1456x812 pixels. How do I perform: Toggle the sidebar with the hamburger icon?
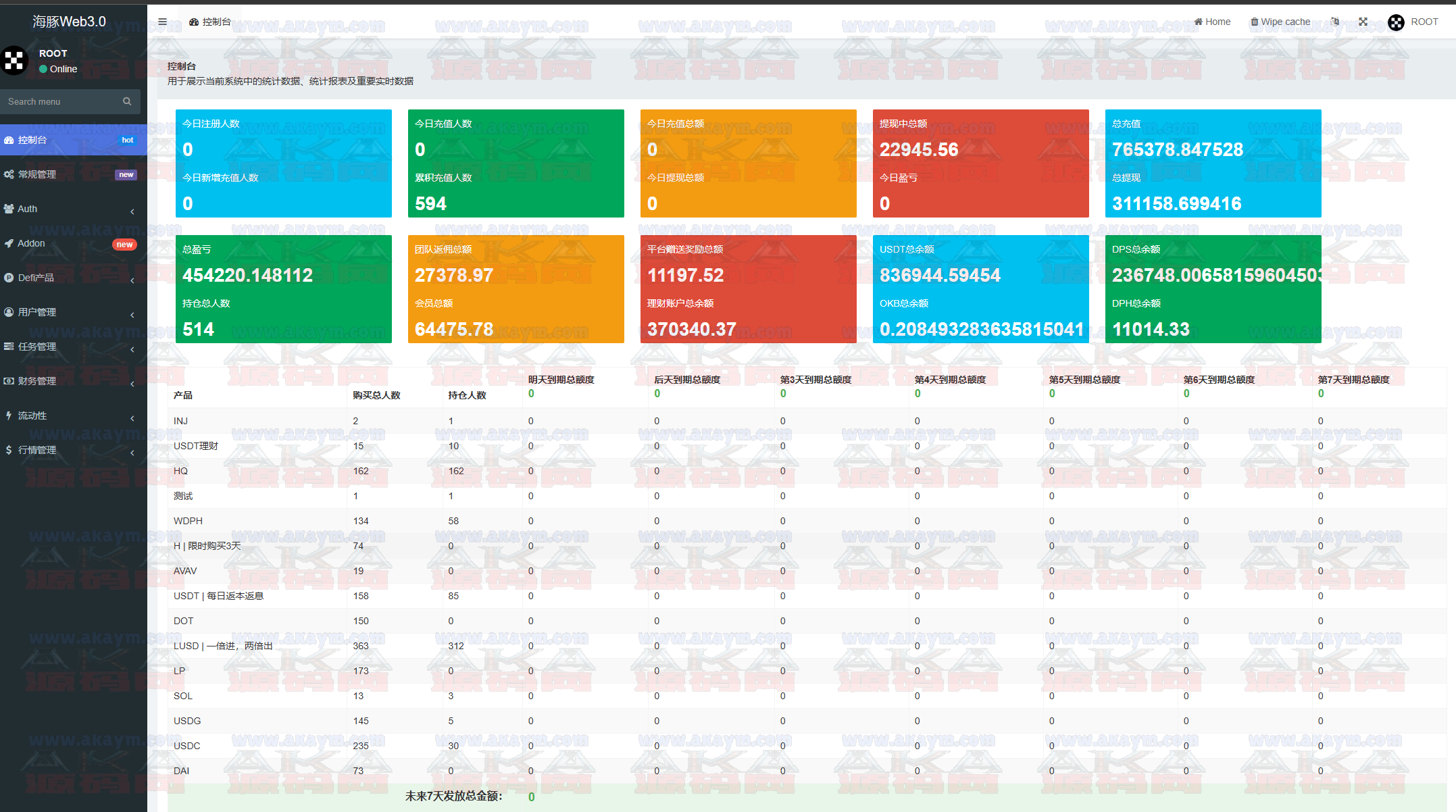pyautogui.click(x=162, y=22)
